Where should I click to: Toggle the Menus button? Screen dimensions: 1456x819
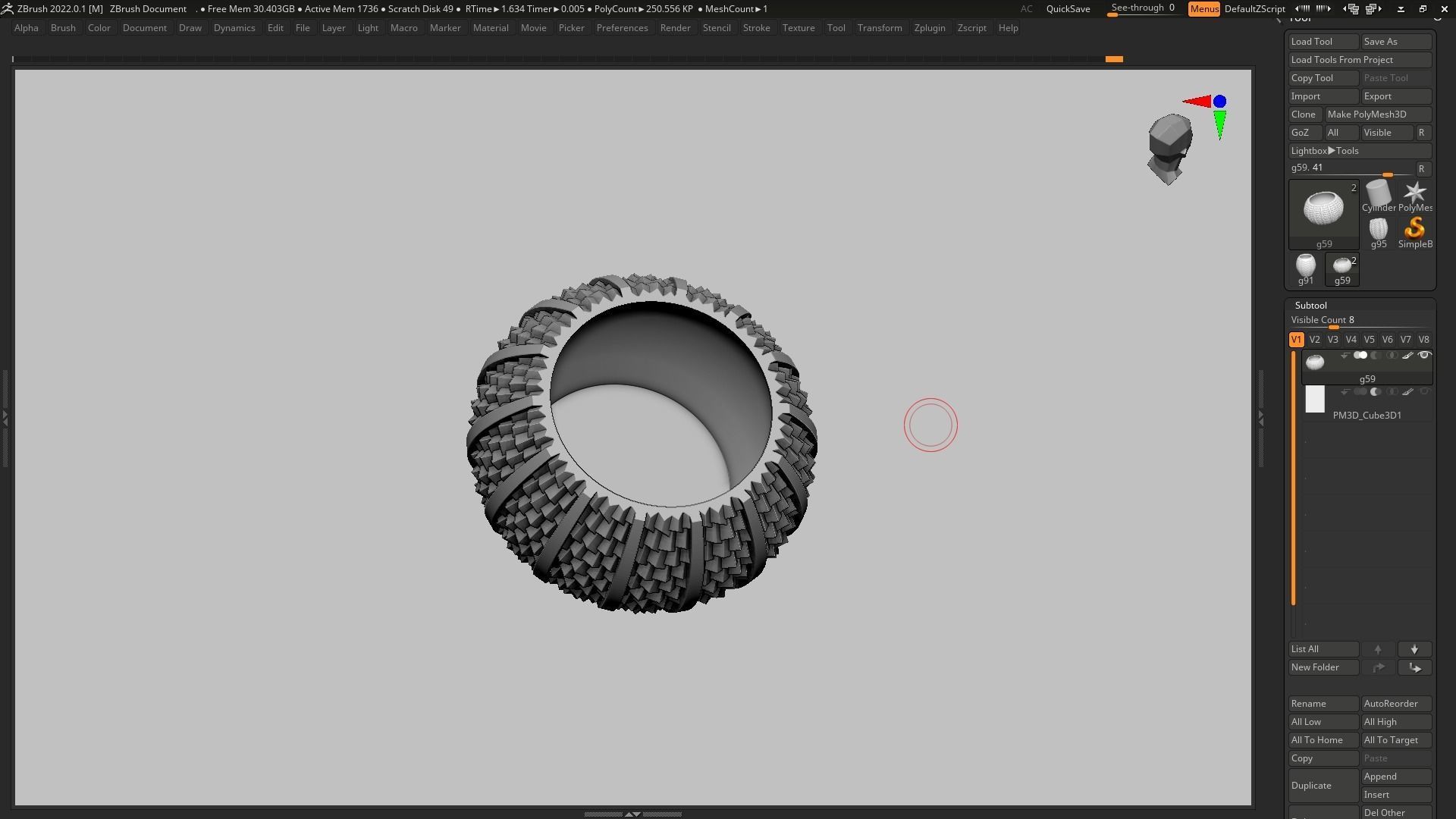(1203, 9)
